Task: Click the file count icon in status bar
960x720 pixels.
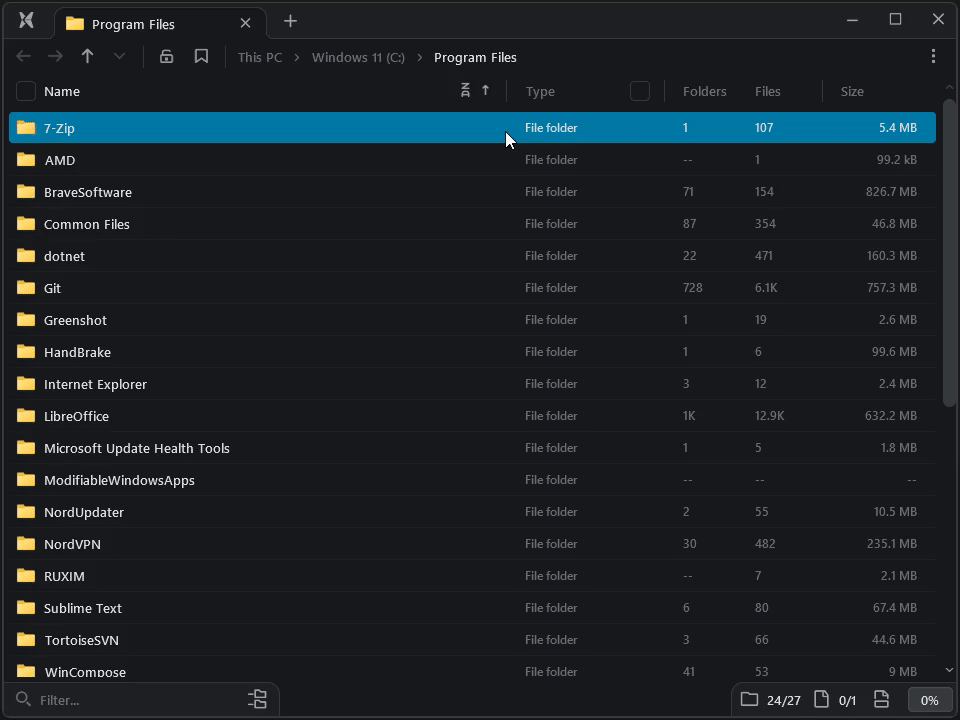Action: (822, 699)
